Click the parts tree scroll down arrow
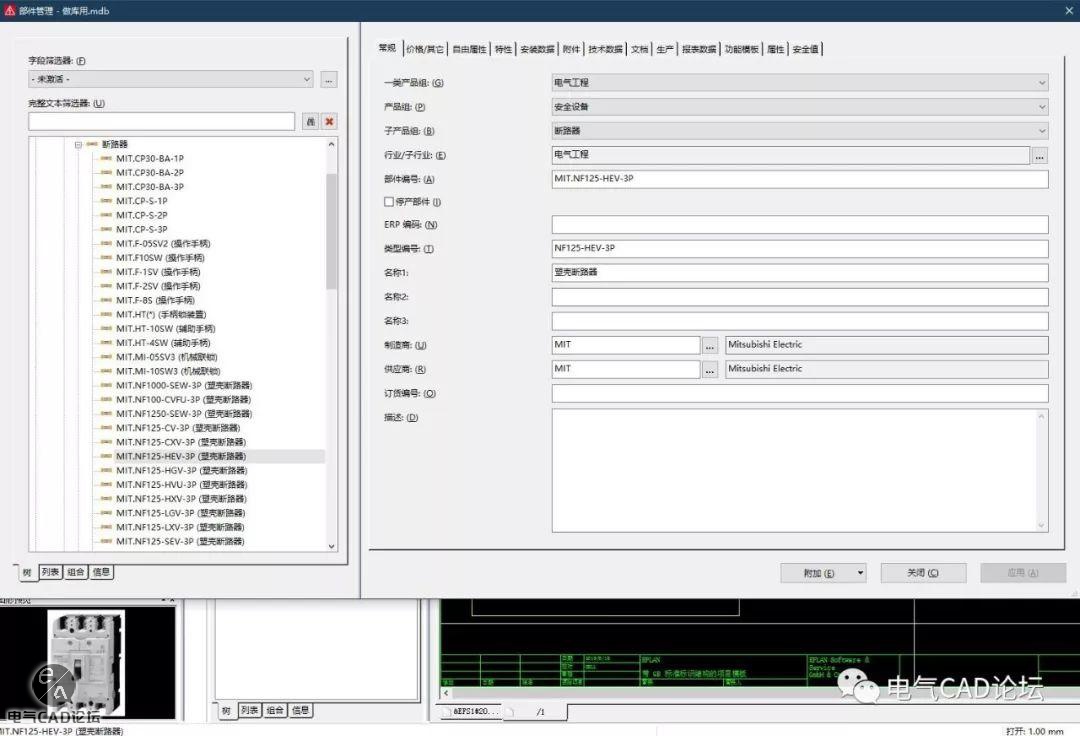This screenshot has width=1080, height=736. click(x=331, y=546)
